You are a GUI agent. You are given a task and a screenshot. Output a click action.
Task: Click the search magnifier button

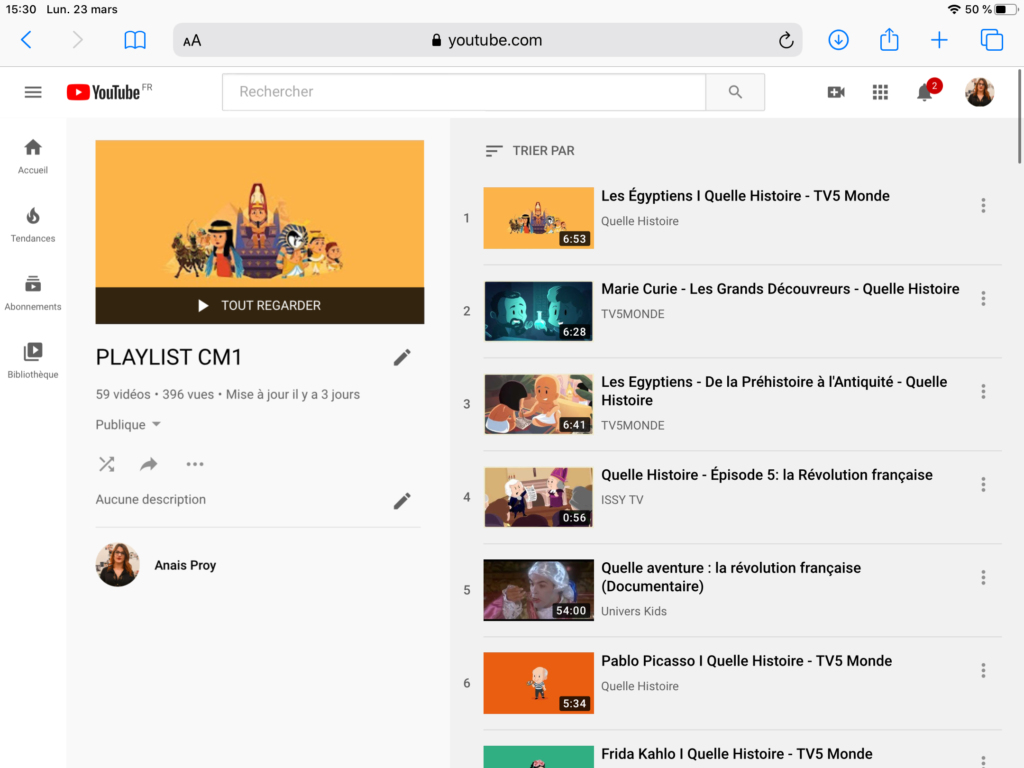pyautogui.click(x=735, y=92)
